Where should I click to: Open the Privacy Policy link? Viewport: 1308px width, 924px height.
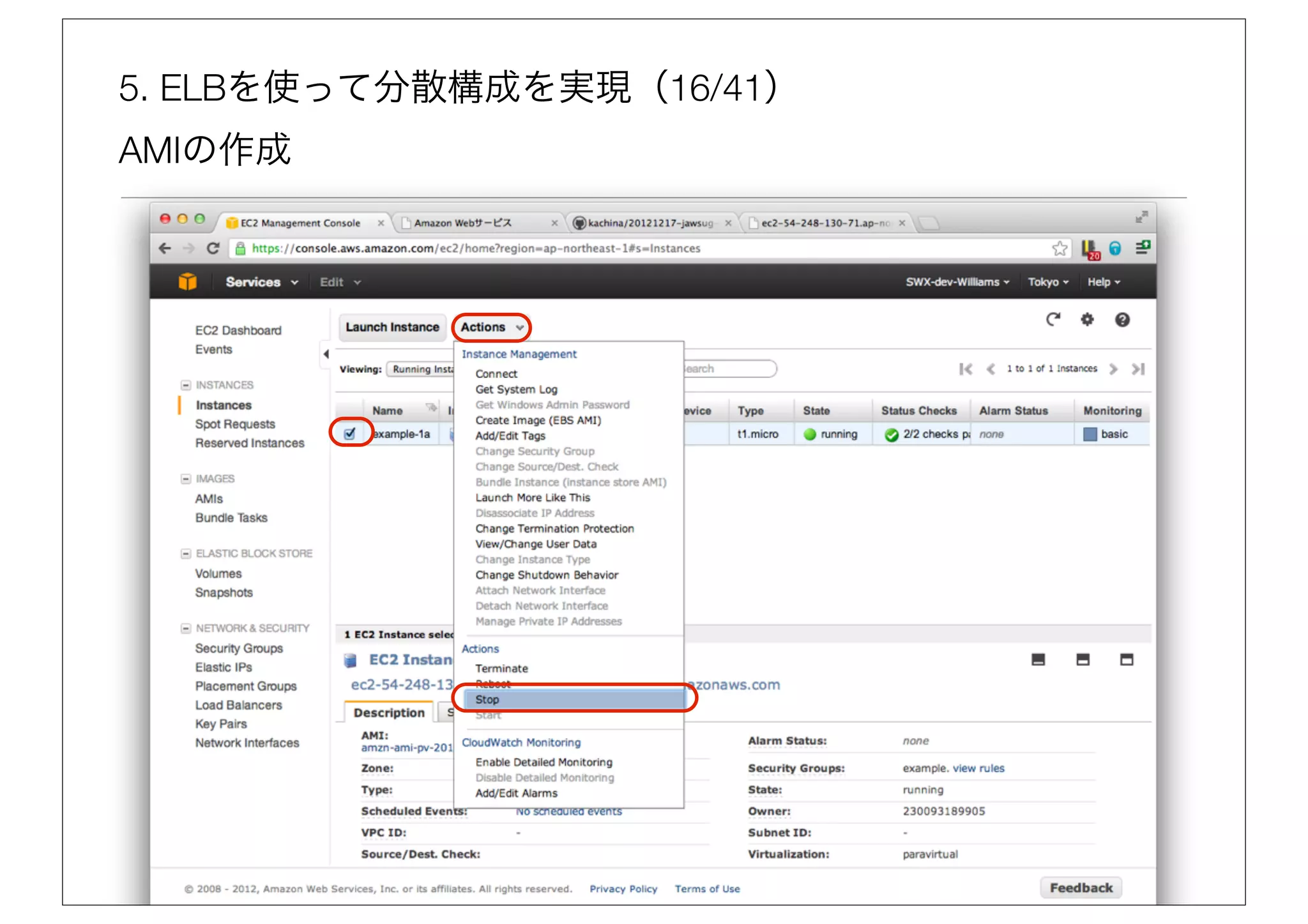pyautogui.click(x=623, y=889)
